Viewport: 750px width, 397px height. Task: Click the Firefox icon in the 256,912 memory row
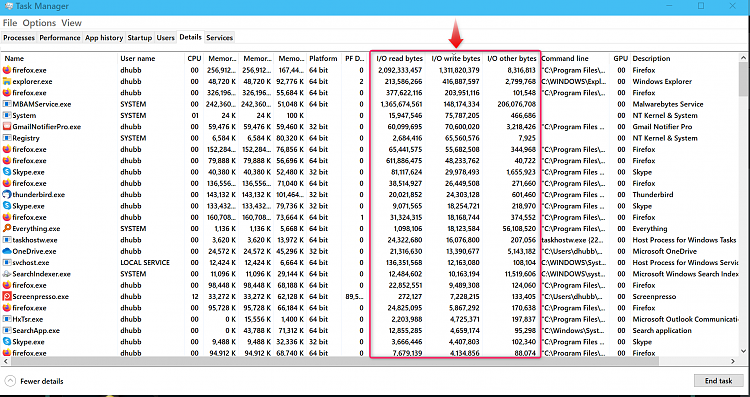(7, 70)
